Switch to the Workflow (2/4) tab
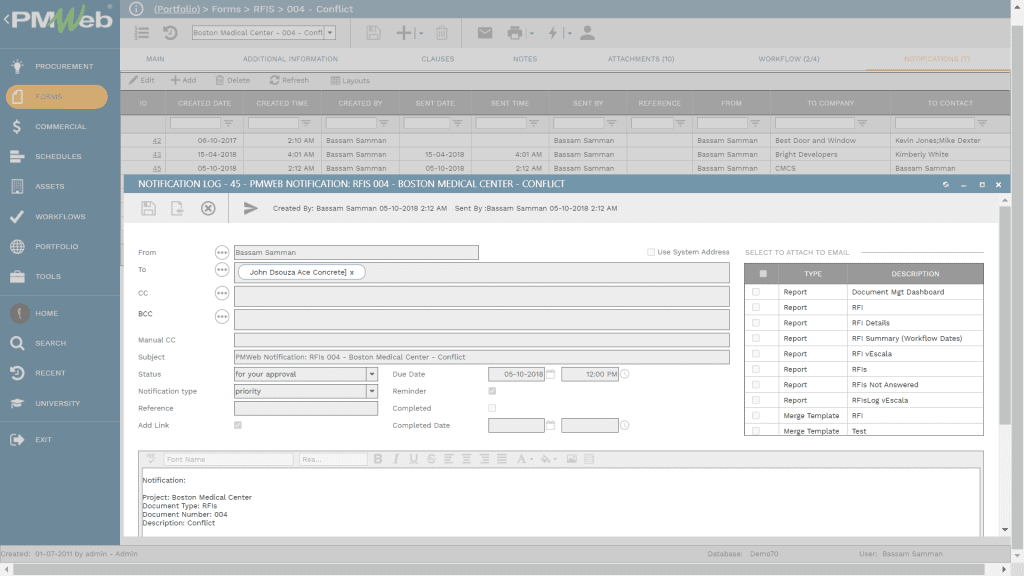The height and width of the screenshot is (576, 1024). pyautogui.click(x=788, y=59)
